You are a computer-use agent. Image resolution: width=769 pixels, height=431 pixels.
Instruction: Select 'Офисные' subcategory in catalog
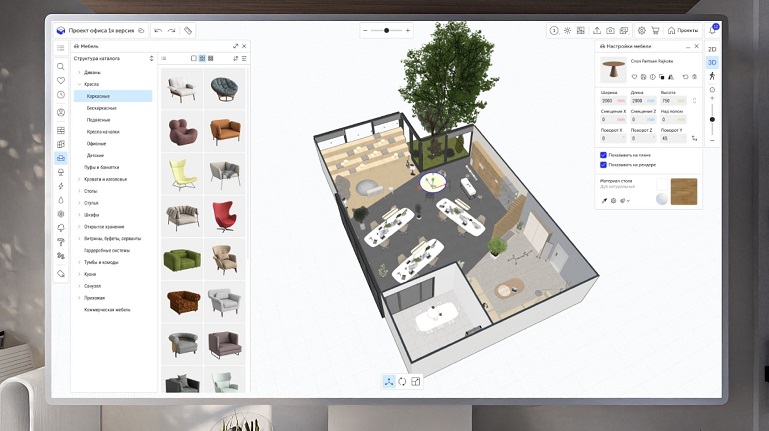pyautogui.click(x=98, y=143)
